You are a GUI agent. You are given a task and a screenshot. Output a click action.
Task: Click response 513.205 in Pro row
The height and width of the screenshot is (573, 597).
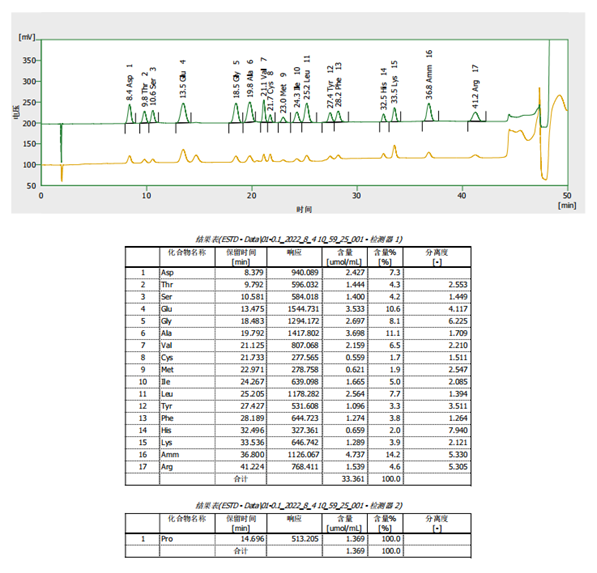coord(305,539)
